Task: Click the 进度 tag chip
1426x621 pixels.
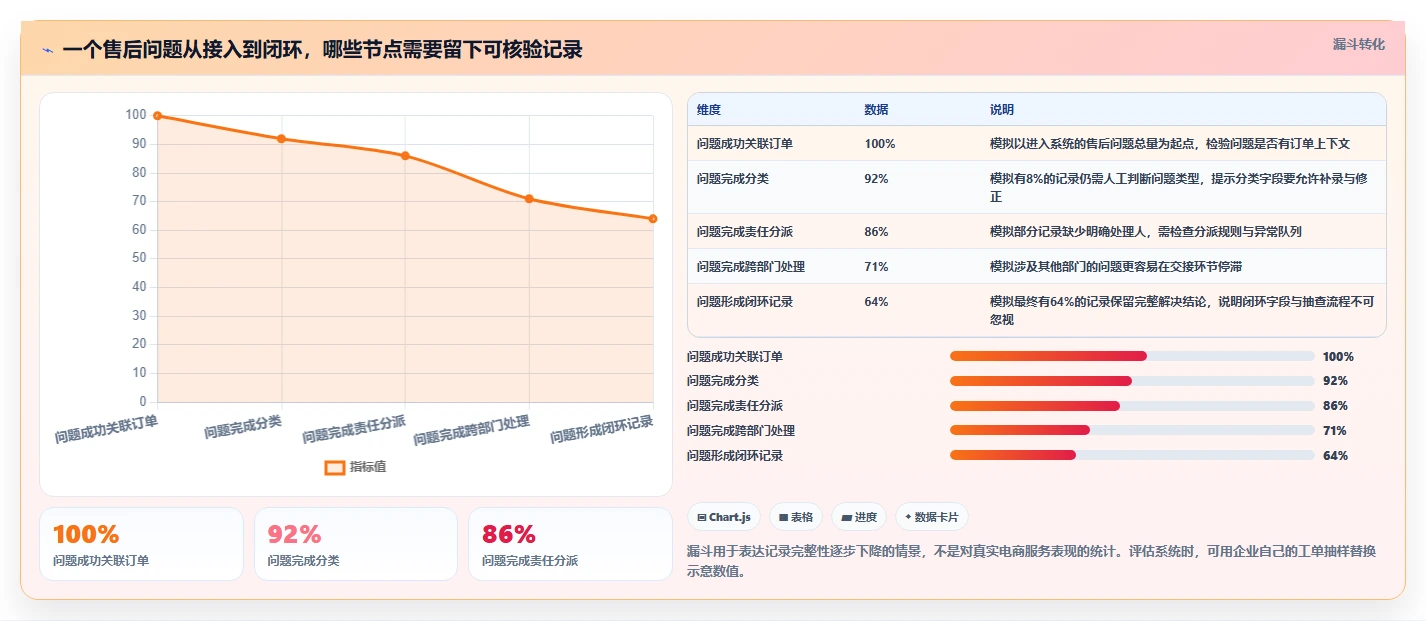Action: tap(859, 517)
